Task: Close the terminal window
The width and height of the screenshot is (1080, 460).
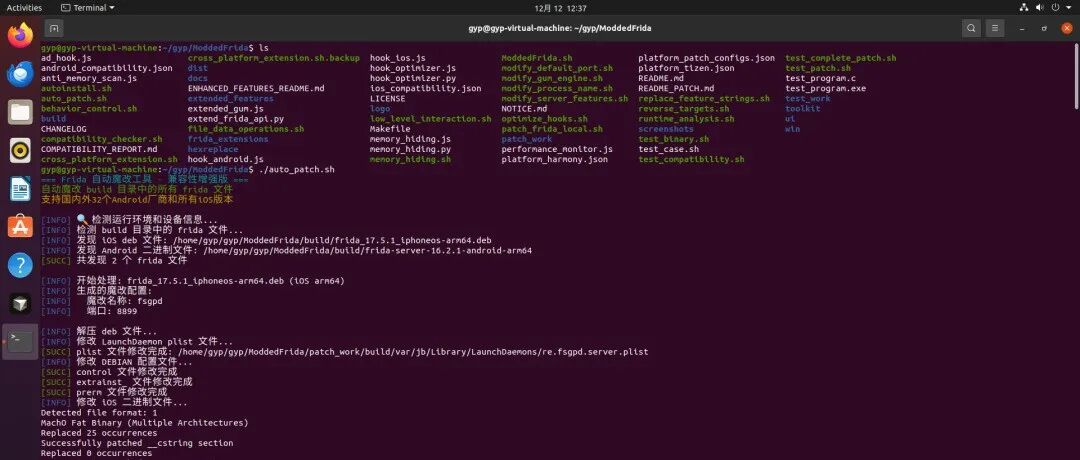Action: (1066, 28)
